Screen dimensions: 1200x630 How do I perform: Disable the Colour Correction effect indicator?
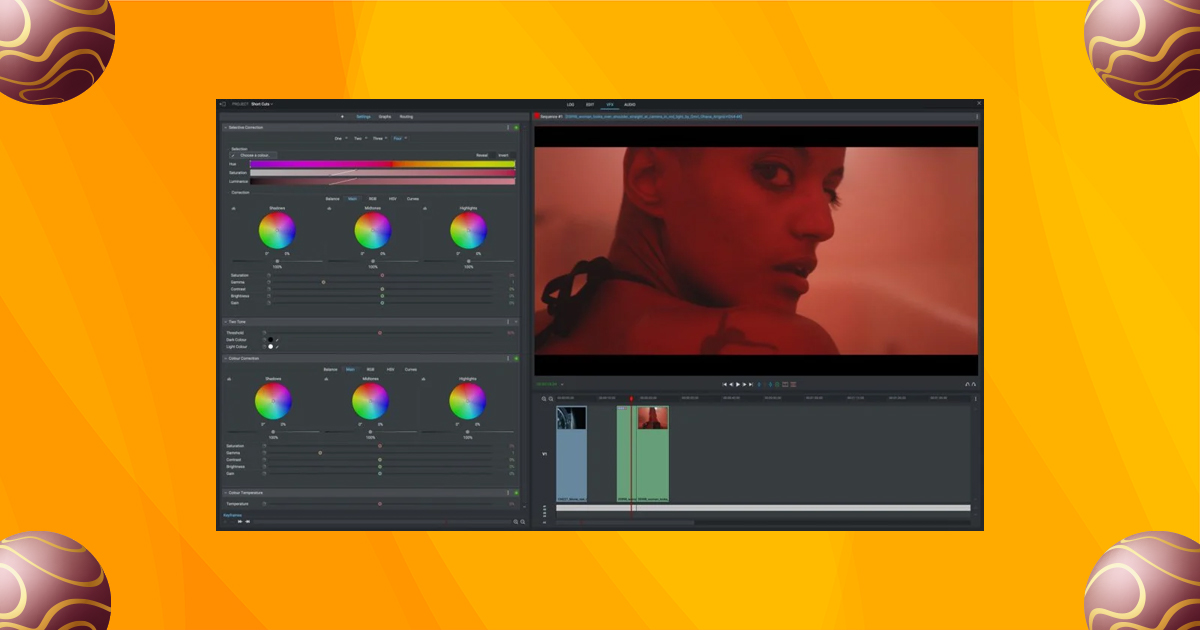[516, 358]
